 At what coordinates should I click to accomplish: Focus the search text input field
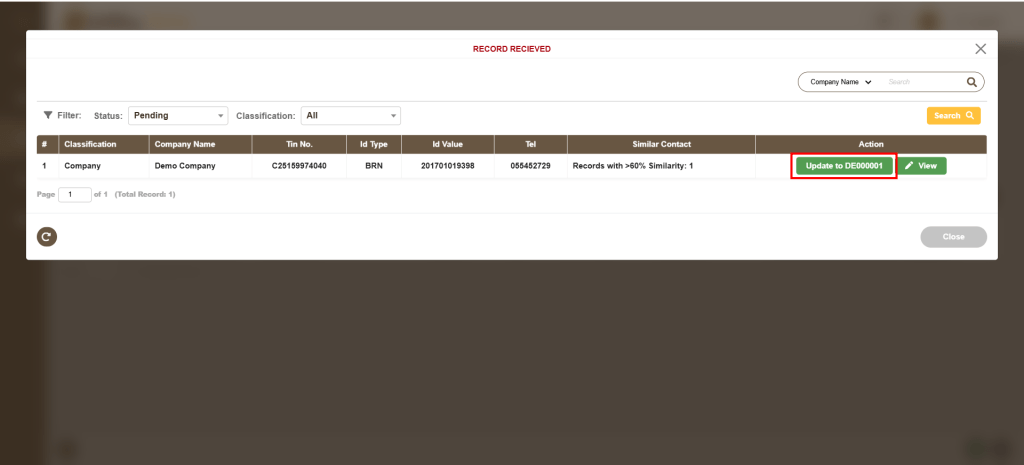pos(922,82)
